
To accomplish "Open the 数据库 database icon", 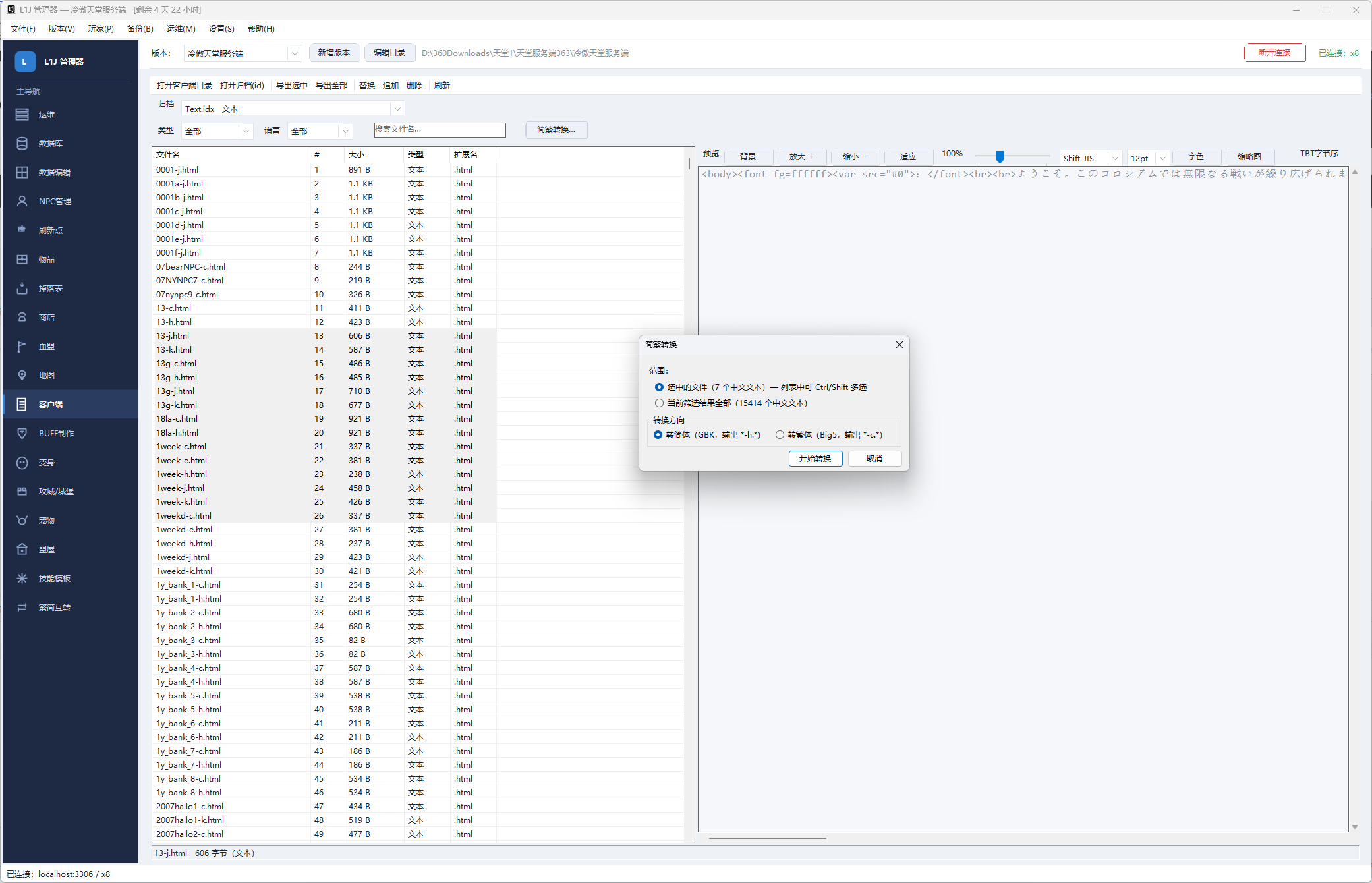I will (x=22, y=143).
